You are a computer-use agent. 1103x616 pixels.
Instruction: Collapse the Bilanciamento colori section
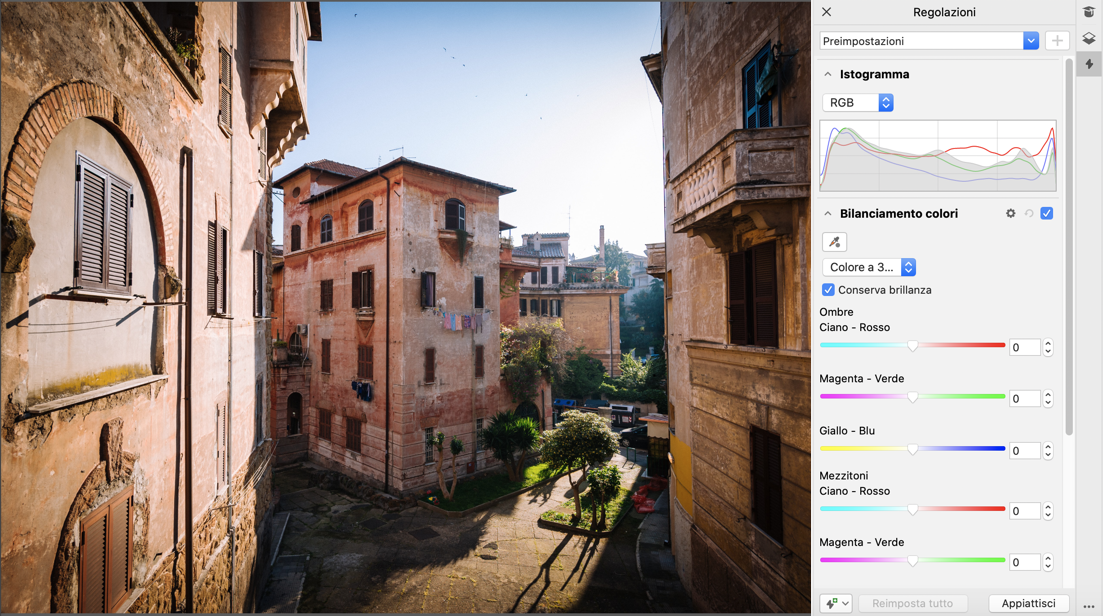tap(828, 214)
